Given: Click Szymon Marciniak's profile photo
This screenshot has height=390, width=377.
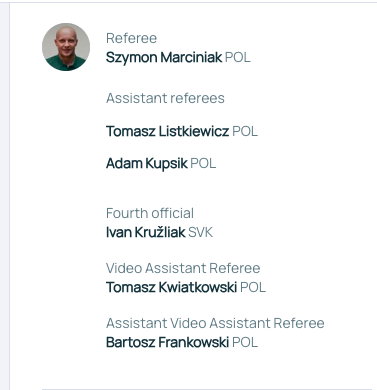Looking at the screenshot, I should point(66,47).
